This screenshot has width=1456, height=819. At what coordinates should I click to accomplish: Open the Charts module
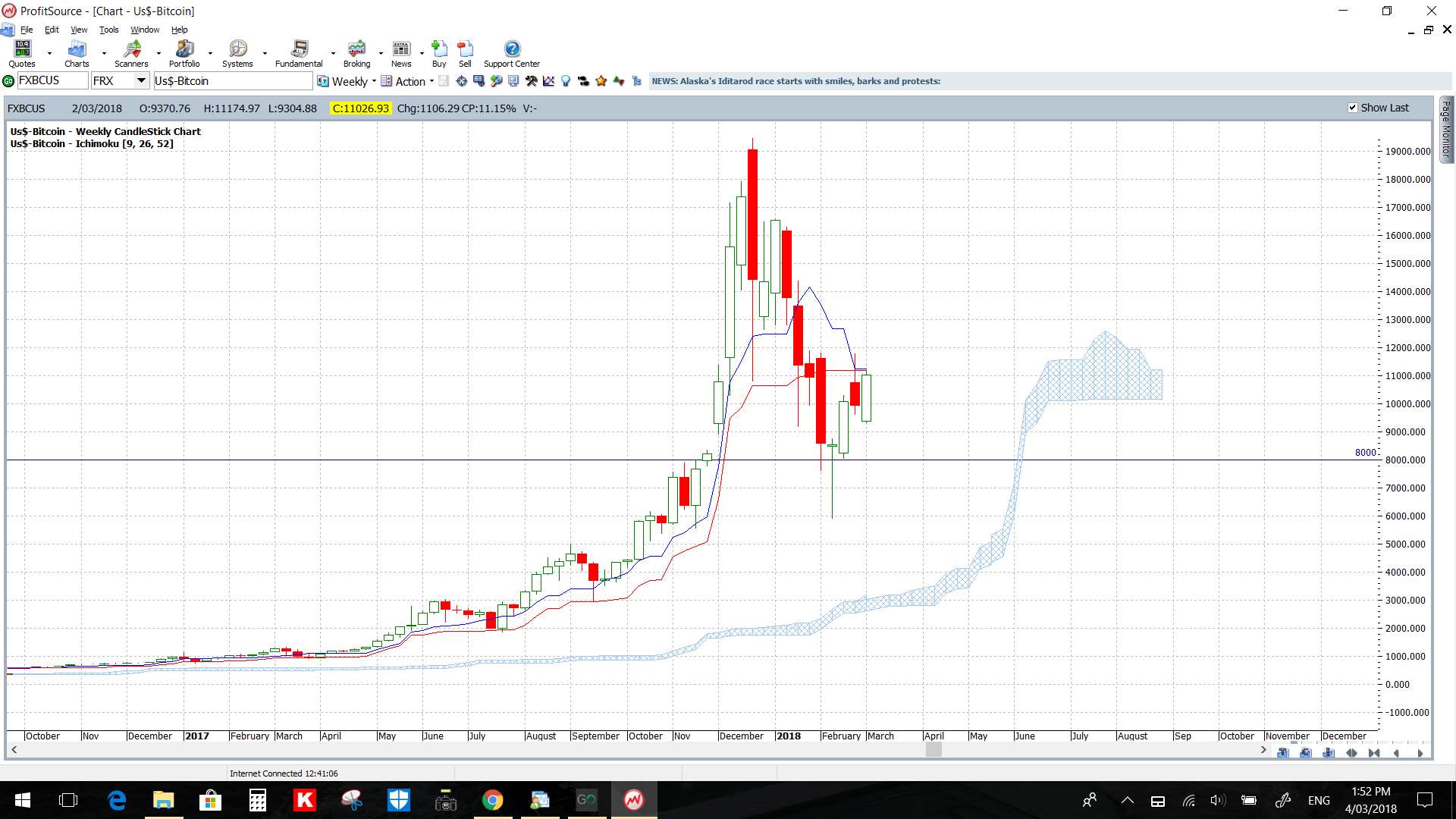[x=77, y=54]
